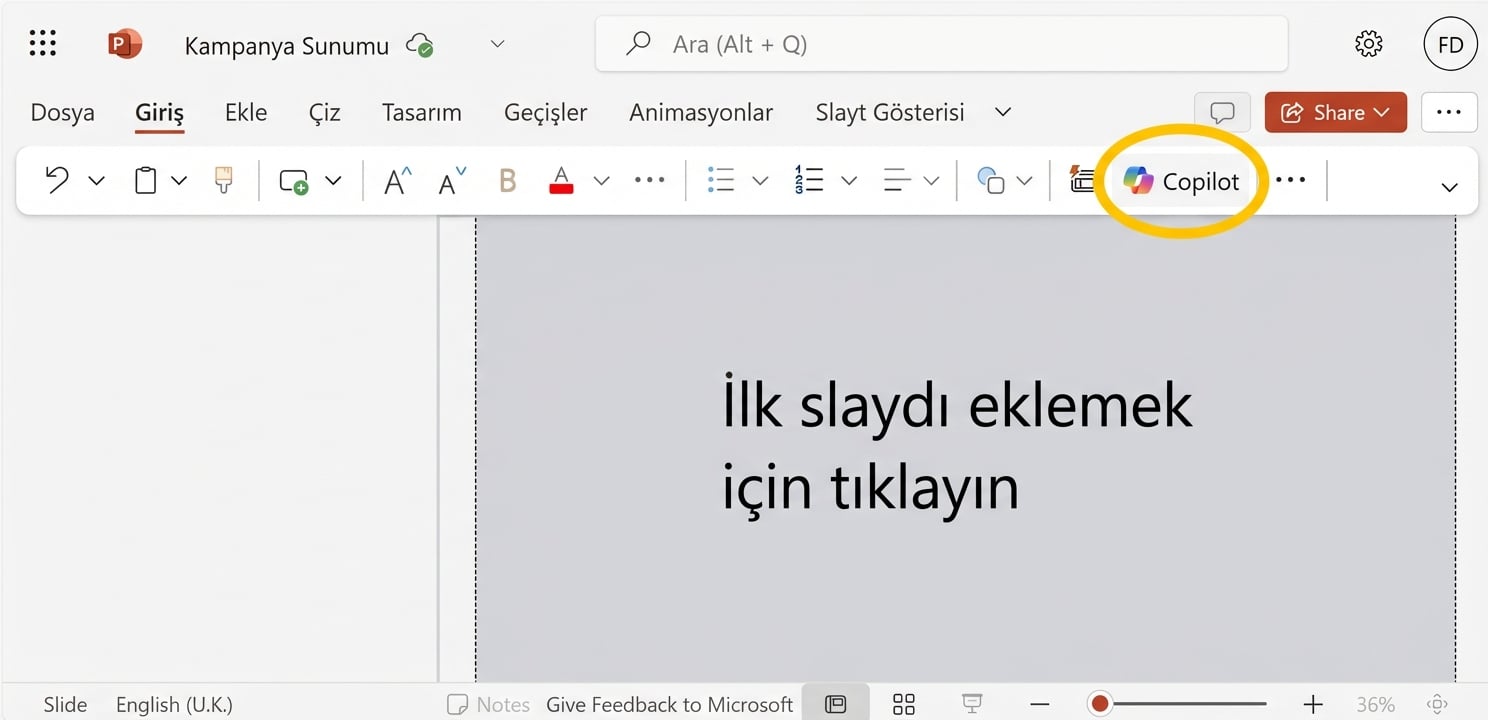Click Give Feedback to Microsoft
1488x720 pixels.
669,704
